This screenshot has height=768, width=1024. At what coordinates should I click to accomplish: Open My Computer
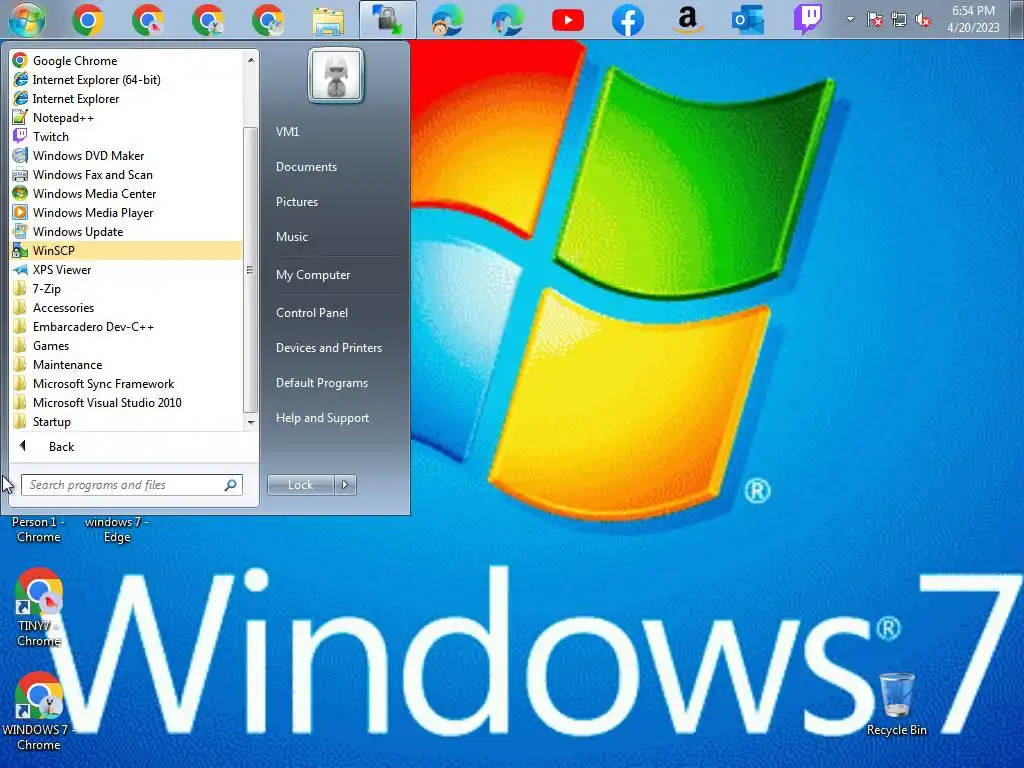[x=313, y=275]
